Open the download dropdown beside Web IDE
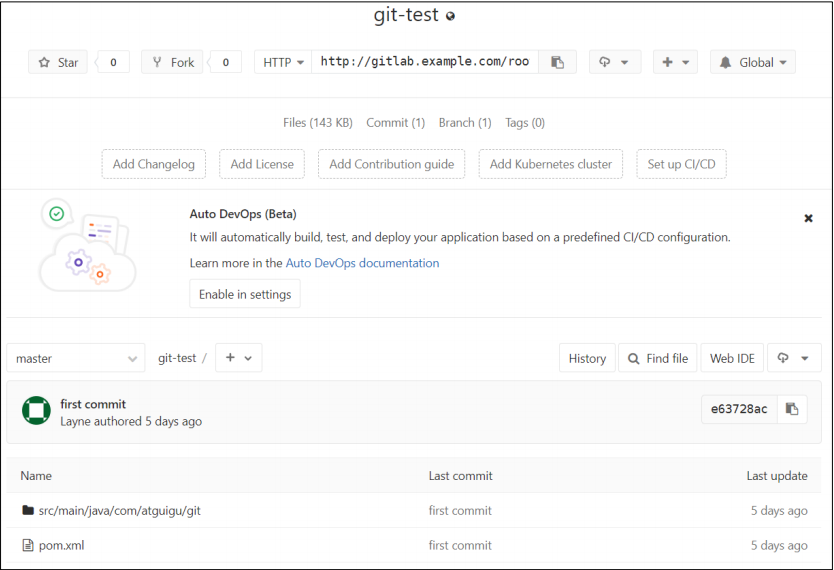834x570 pixels. pos(793,358)
